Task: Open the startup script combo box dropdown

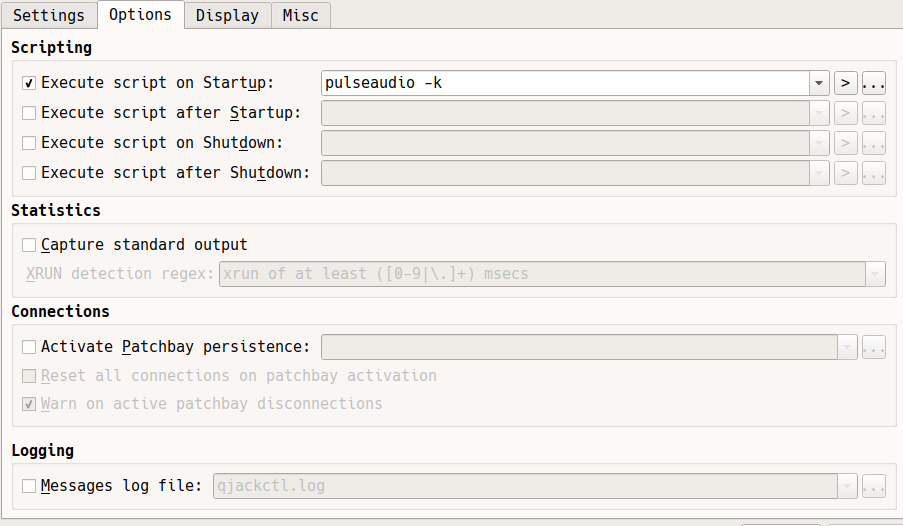Action: pyautogui.click(x=820, y=83)
